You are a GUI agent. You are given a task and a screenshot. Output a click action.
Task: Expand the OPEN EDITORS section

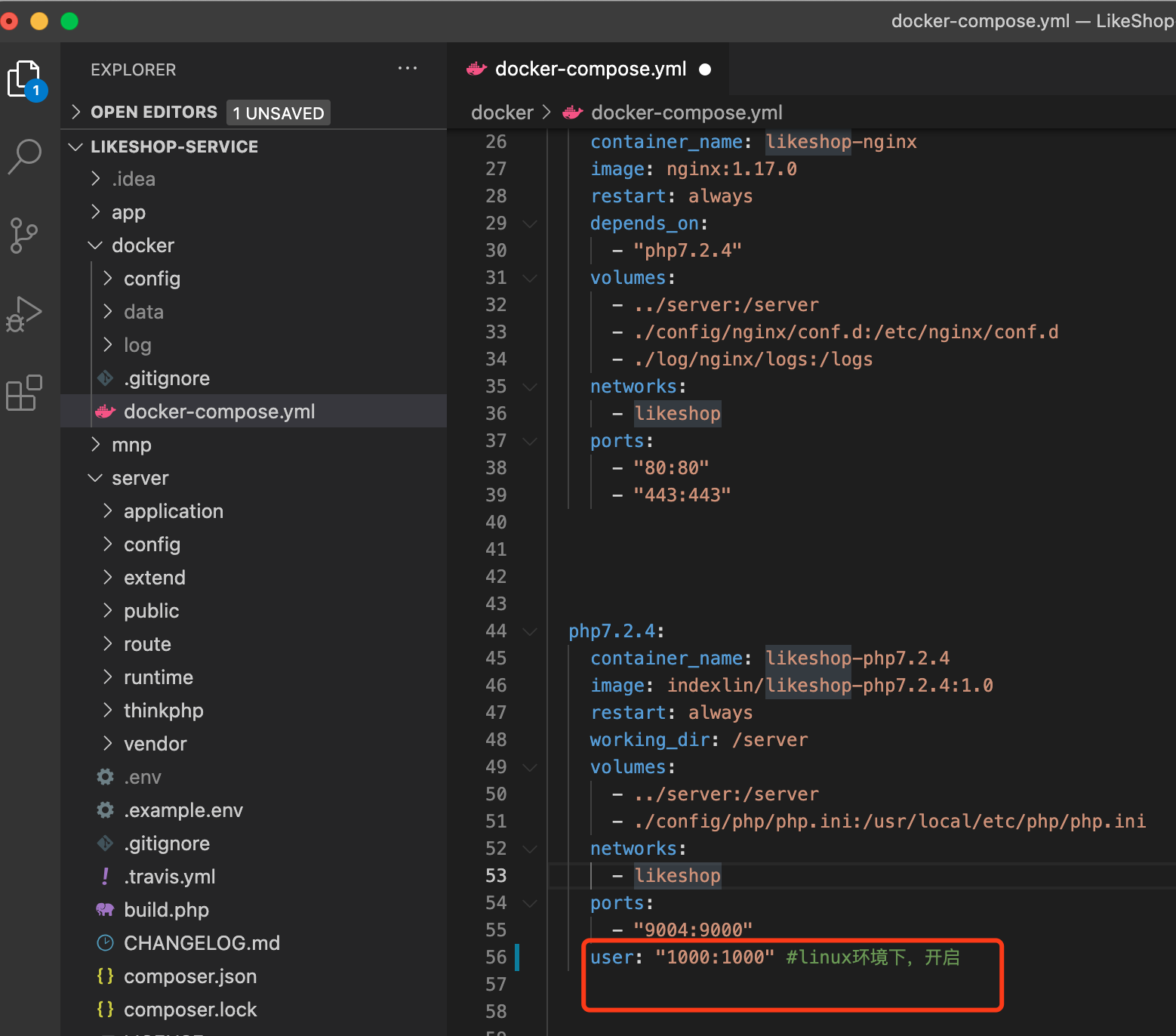click(75, 112)
